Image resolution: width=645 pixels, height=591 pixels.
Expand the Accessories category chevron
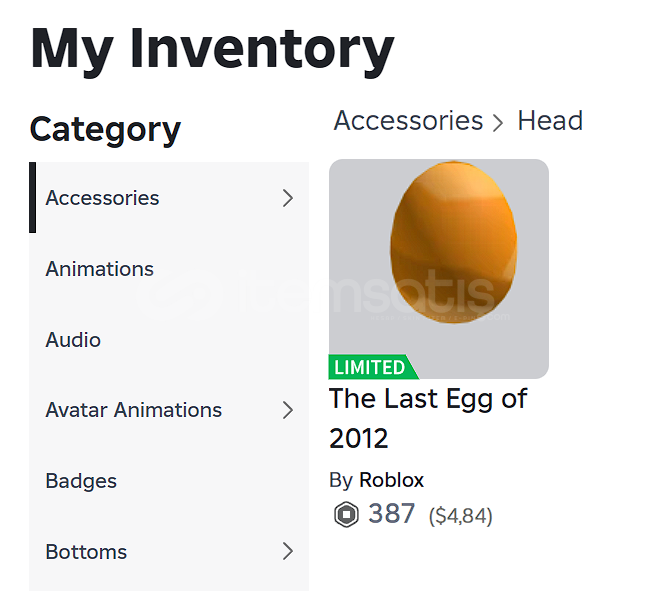tap(288, 198)
